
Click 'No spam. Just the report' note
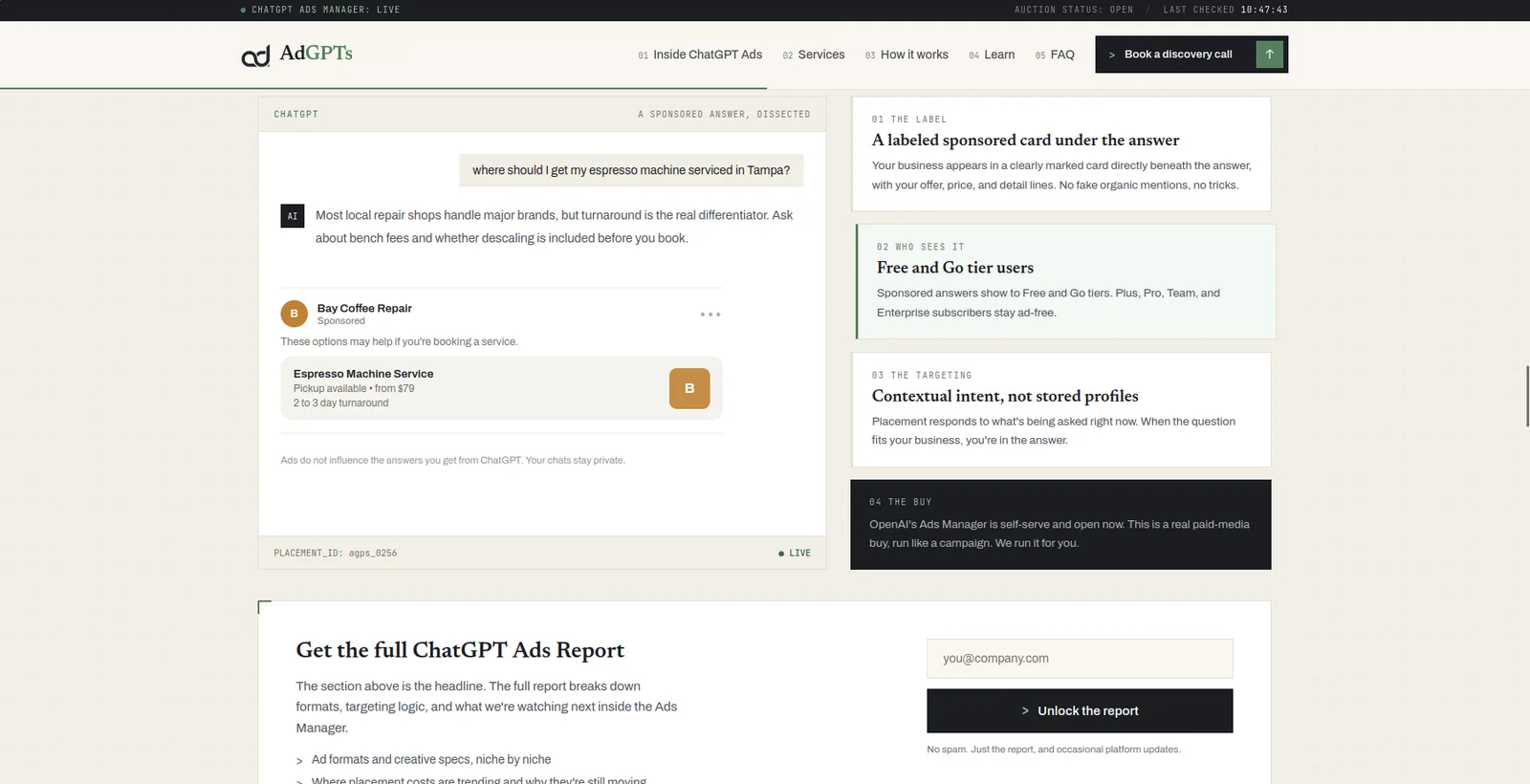1054,750
